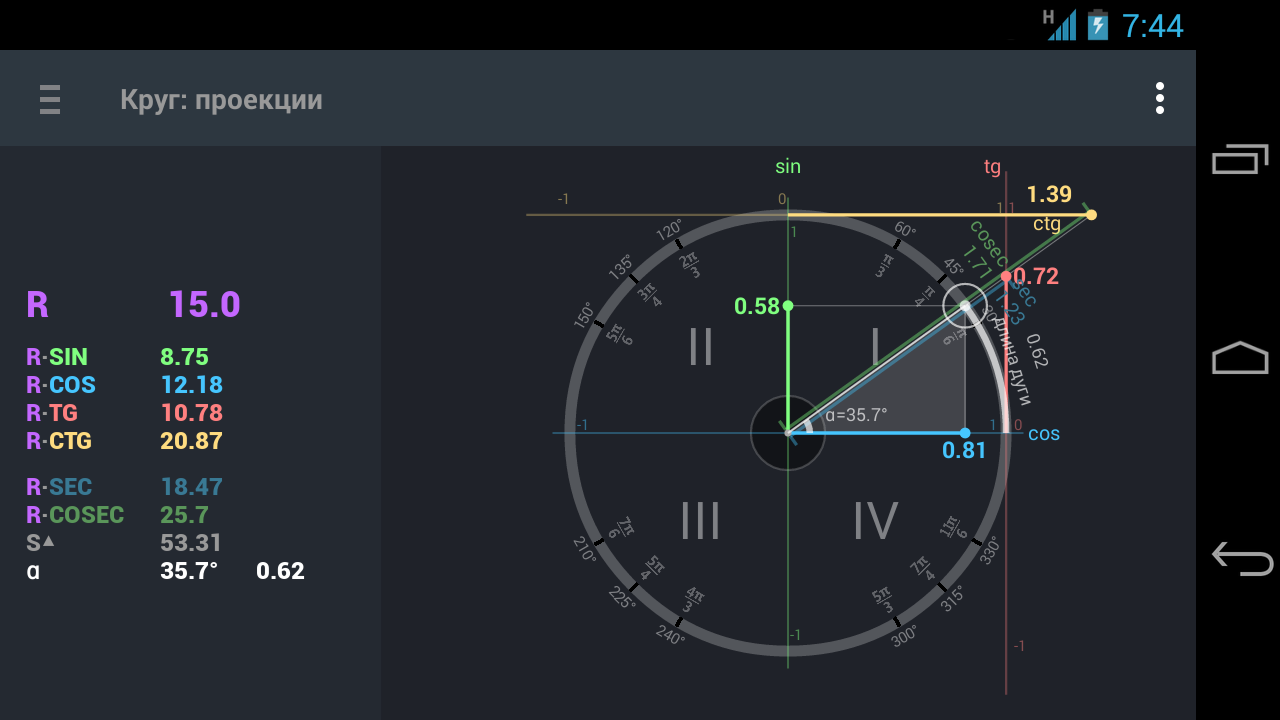Tap quadrant IV label
1280x720 pixels.
[875, 521]
